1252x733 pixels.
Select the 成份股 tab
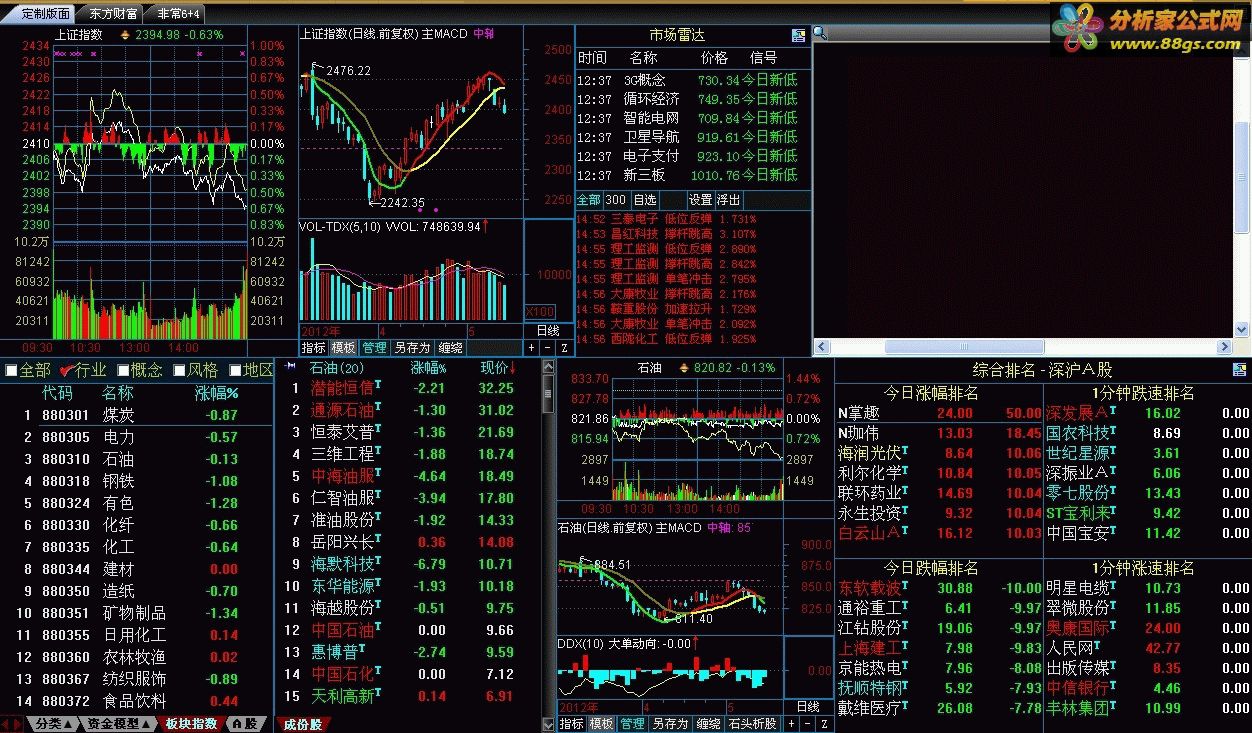(301, 724)
